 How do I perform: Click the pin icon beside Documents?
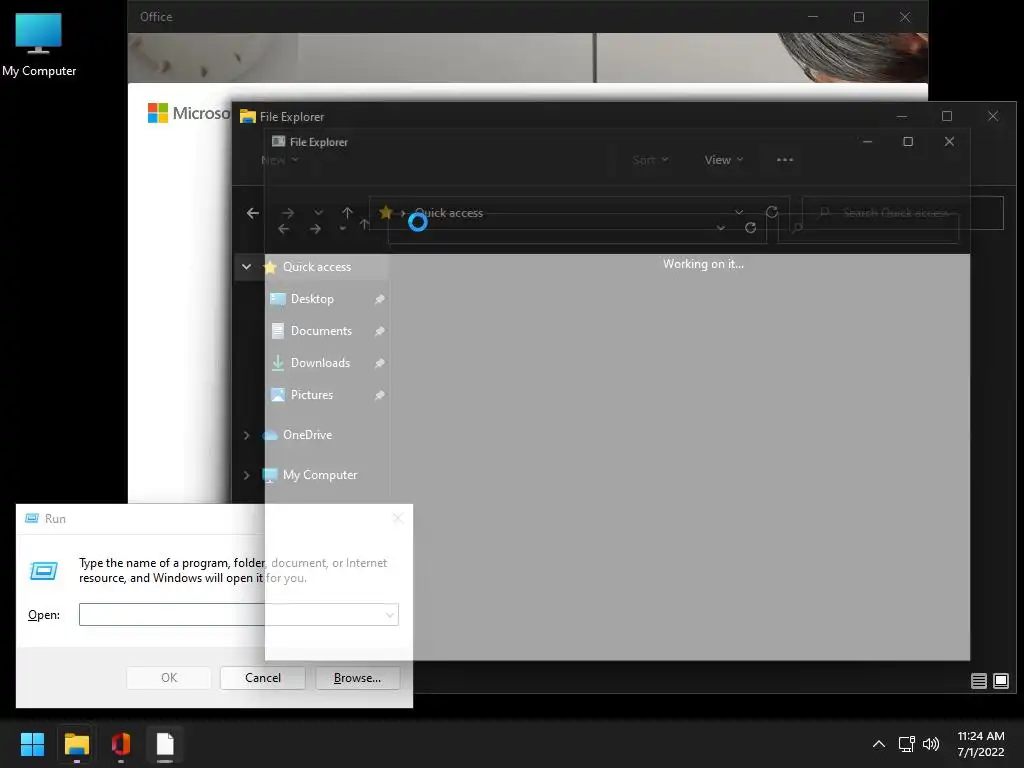(379, 331)
